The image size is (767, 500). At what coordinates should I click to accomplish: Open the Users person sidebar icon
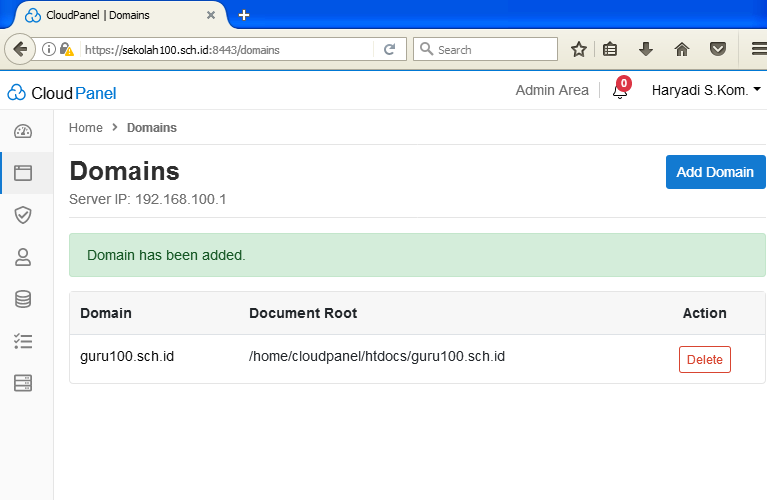point(22,257)
